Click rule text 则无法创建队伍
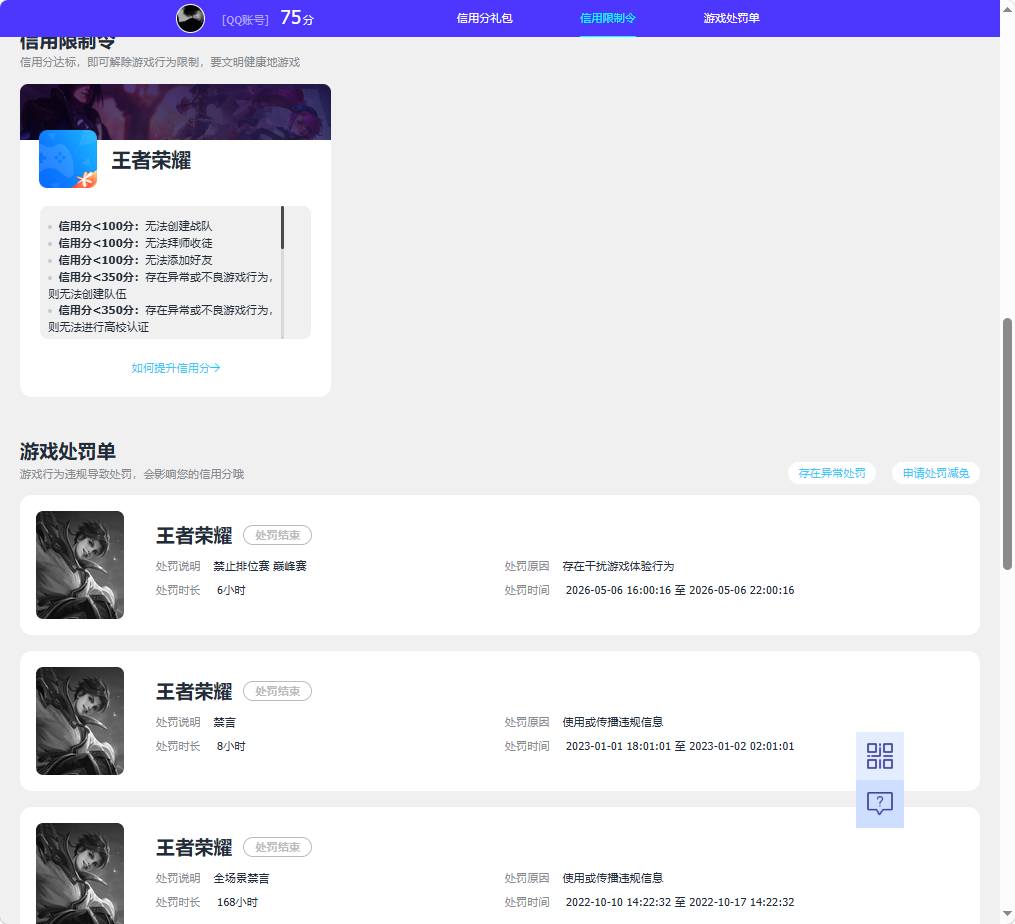The height and width of the screenshot is (924, 1015). click(x=87, y=294)
